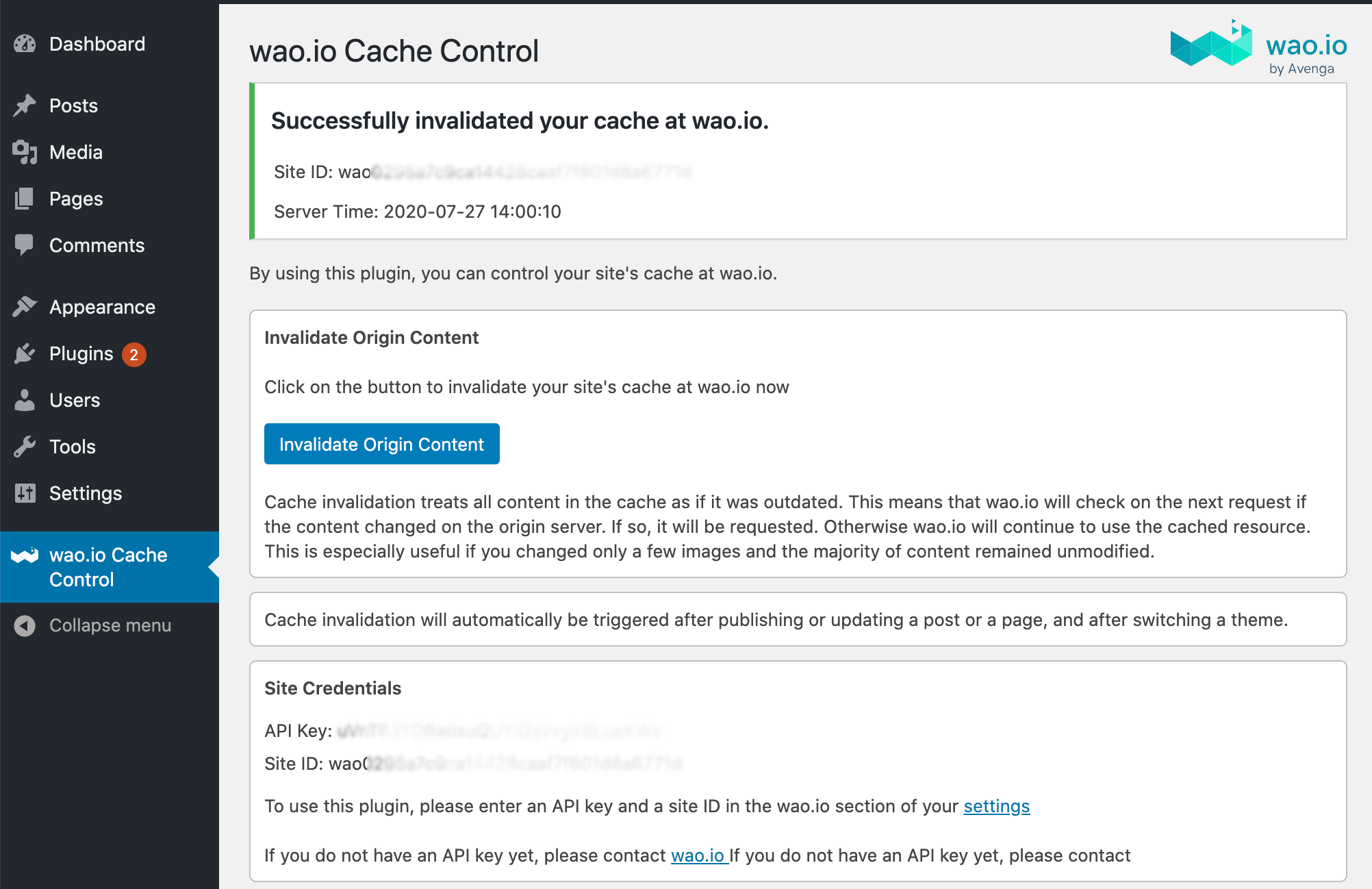Click Site ID in the success notice
Viewport: 1372px width, 889px height.
pos(483,172)
